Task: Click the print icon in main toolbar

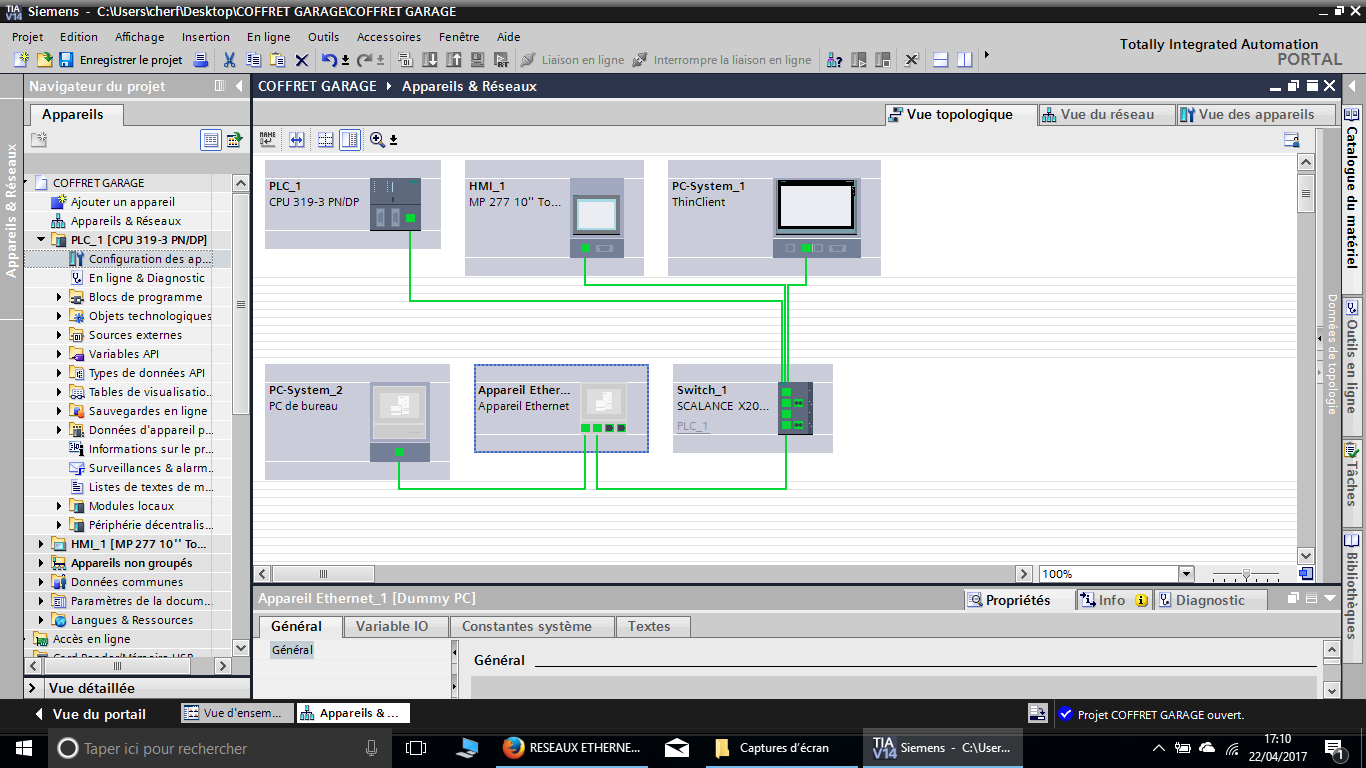Action: pos(200,60)
